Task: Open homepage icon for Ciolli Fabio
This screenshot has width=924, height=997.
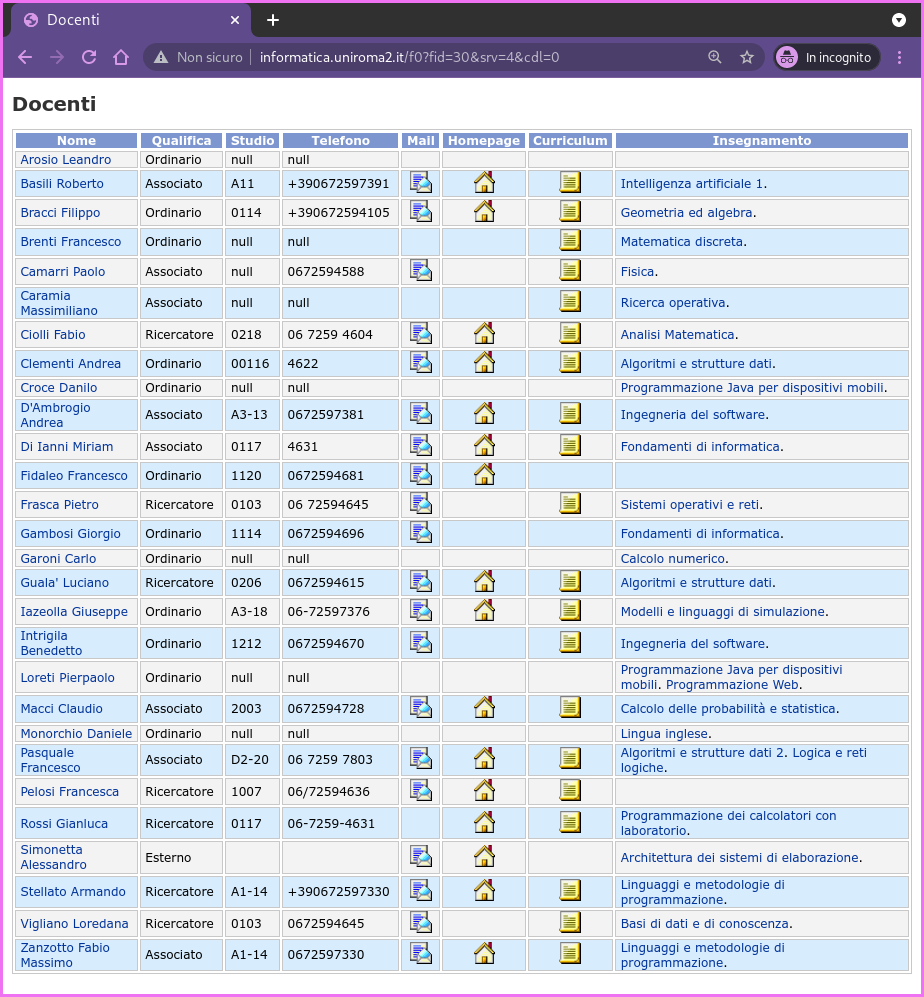Action: (484, 333)
